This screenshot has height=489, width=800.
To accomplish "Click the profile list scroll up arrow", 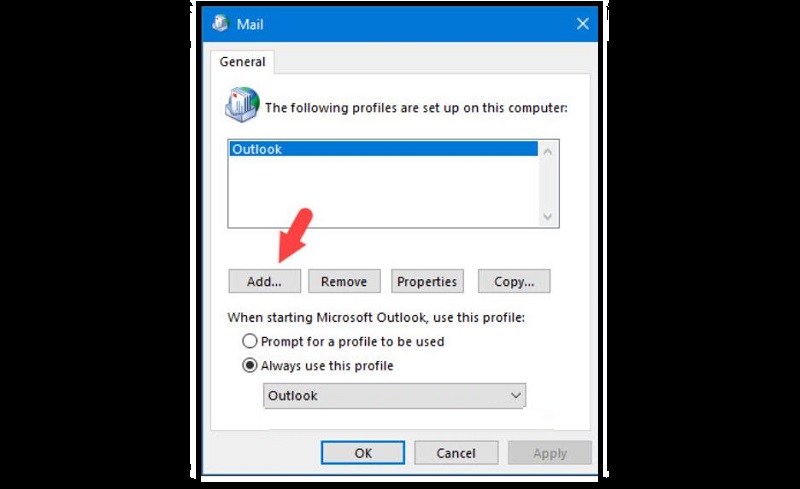I will pos(548,152).
